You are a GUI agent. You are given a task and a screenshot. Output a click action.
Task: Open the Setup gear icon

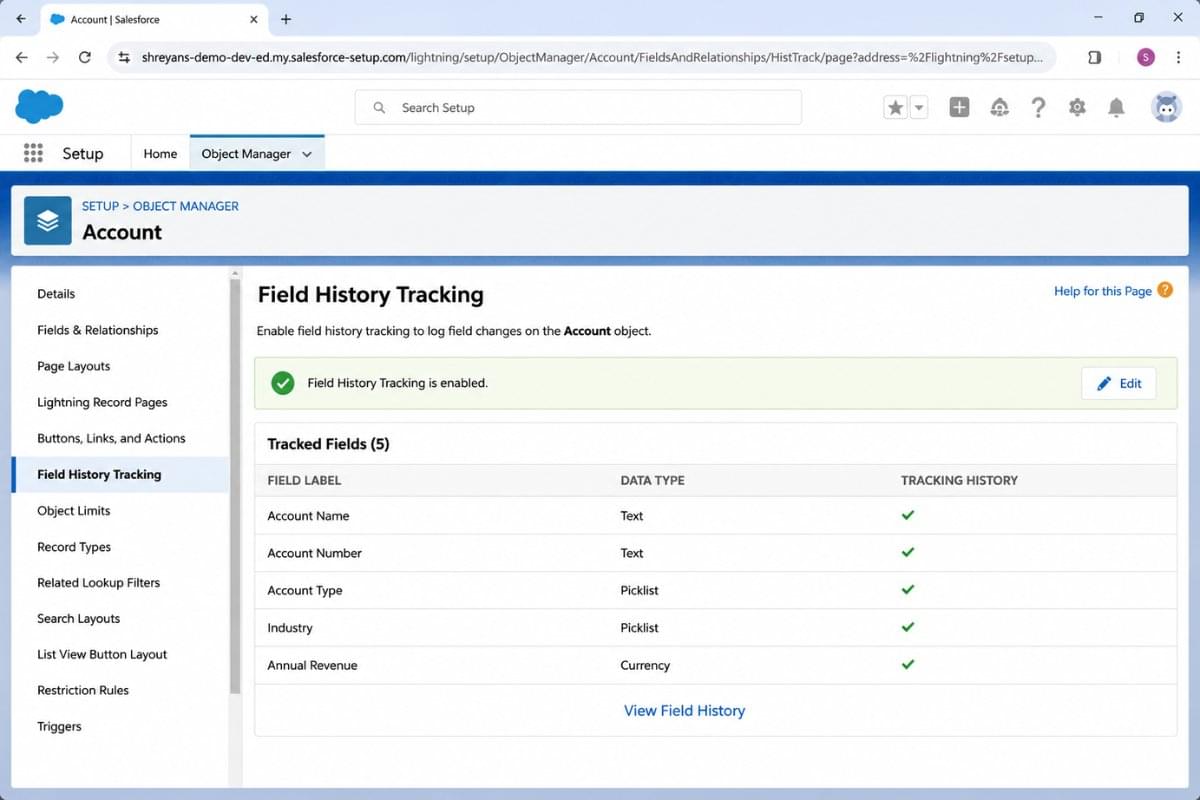point(1077,108)
